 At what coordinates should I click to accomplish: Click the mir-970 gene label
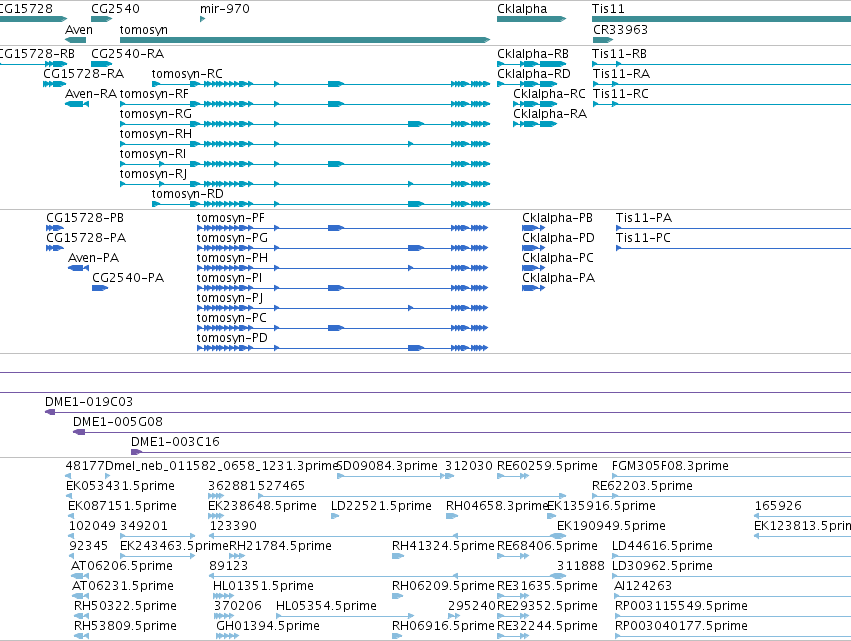click(x=225, y=9)
